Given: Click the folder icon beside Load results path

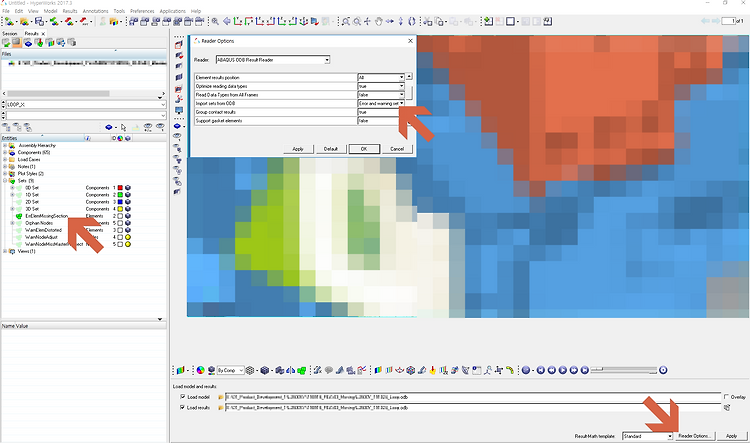Looking at the screenshot, I should tap(221, 408).
